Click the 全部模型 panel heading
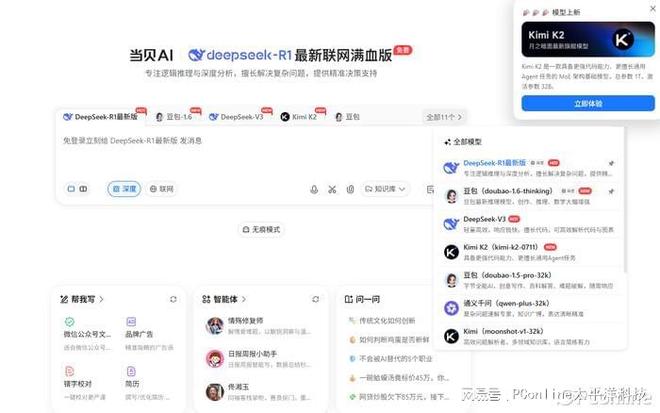660x413 pixels. point(463,142)
